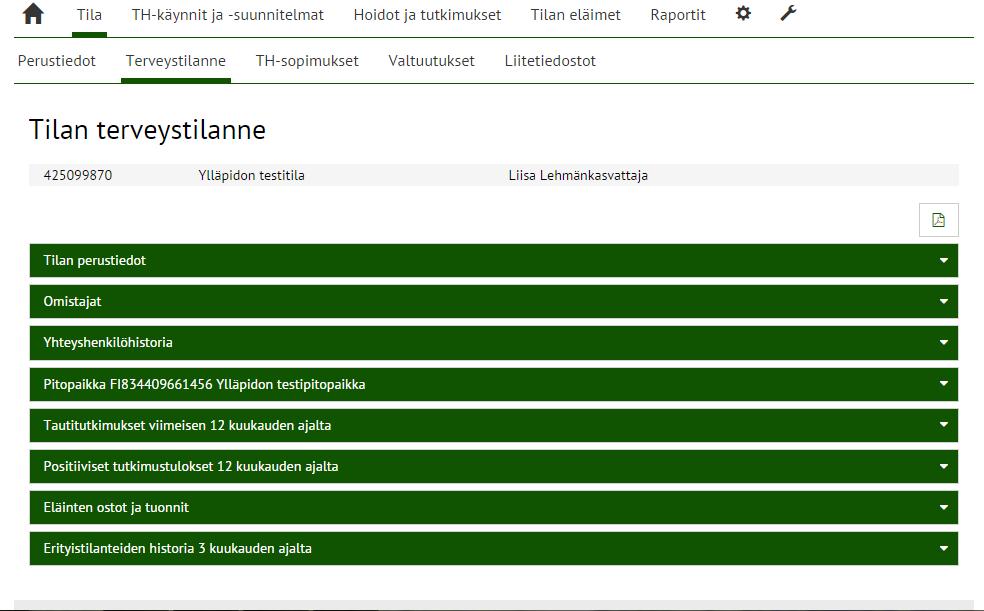
Task: Switch to the Terveystilanne tab
Action: [176, 61]
